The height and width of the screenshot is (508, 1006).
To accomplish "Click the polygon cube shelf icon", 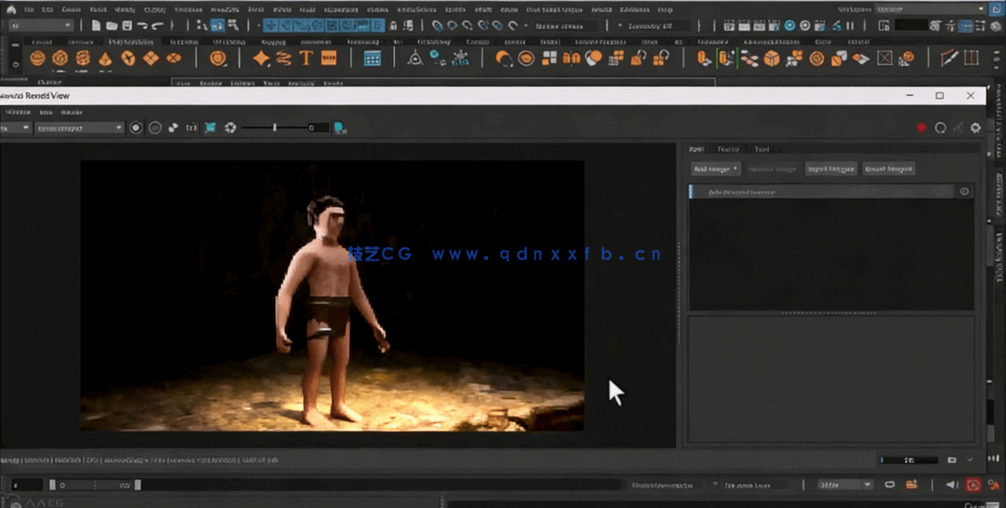I will click(60, 59).
